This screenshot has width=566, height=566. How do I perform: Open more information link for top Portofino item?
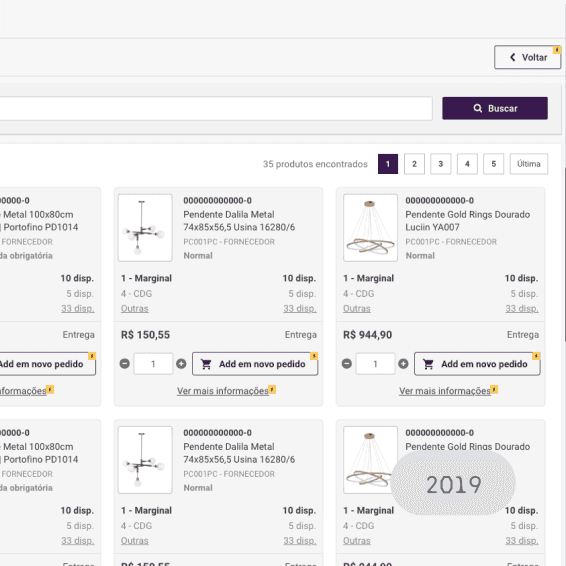pos(23,391)
